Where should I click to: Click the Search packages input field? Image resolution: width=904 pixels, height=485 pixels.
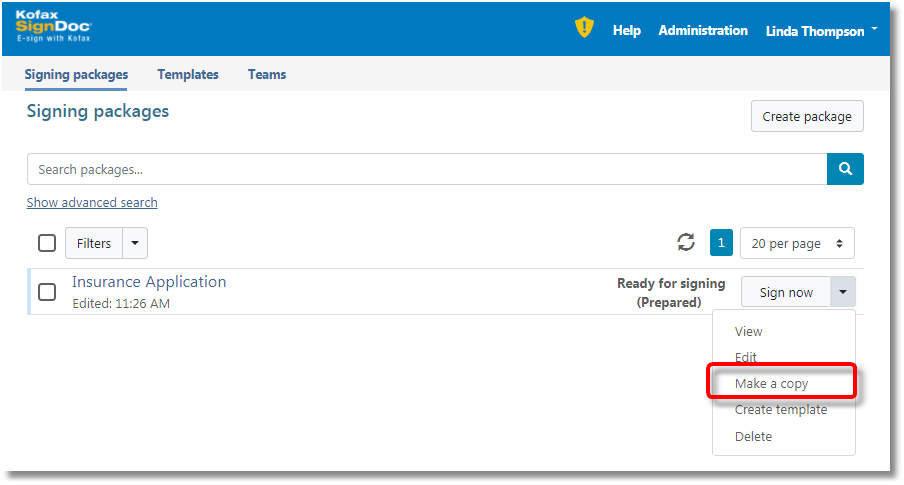point(426,169)
